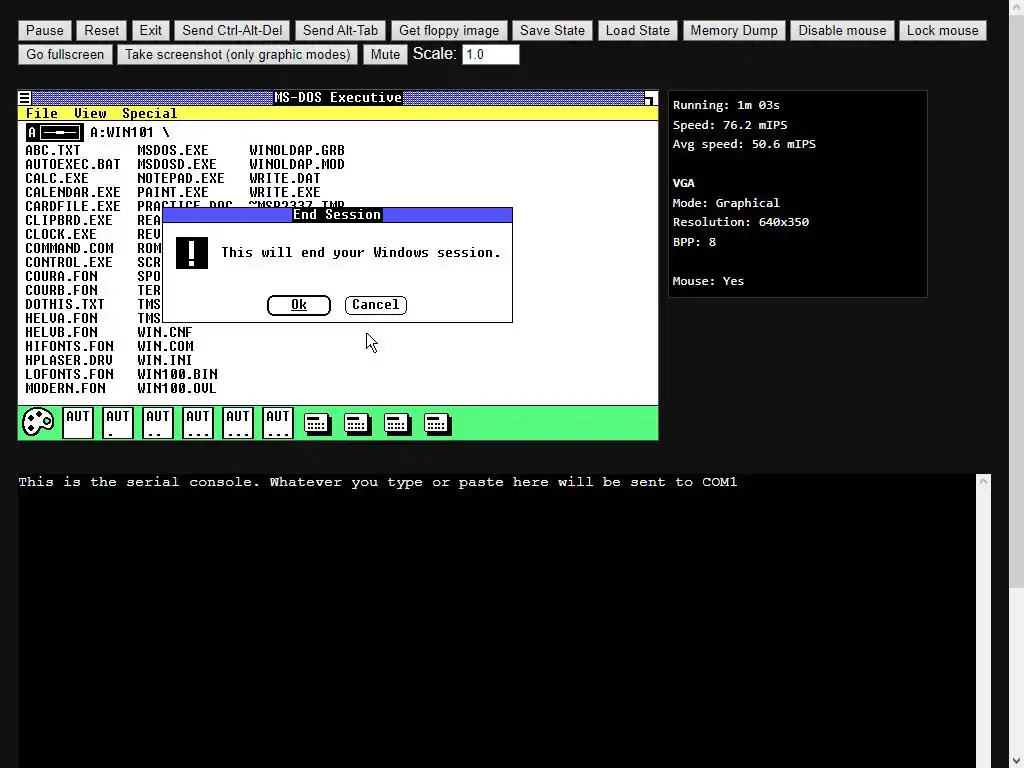
Task: Select MODERN.FON file
Action: (x=65, y=389)
